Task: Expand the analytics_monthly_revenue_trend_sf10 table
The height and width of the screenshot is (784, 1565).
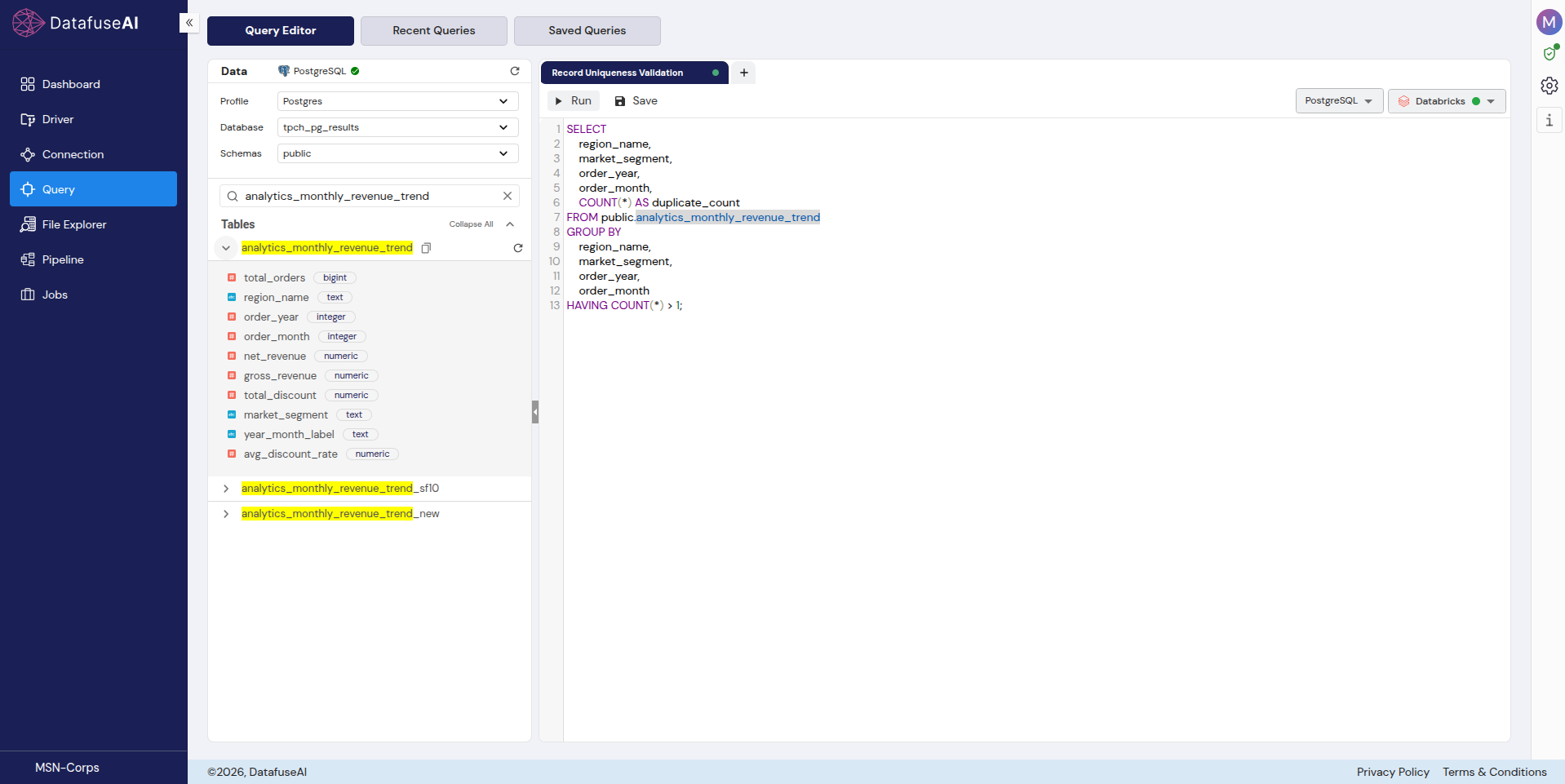Action: point(226,489)
